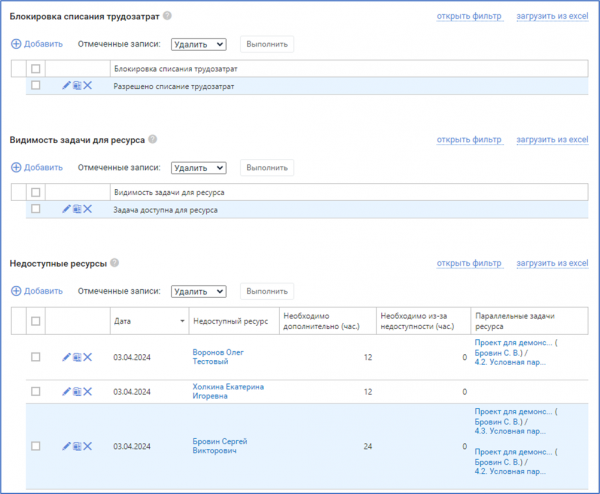This screenshot has height=494, width=600.
Task: Click открыть фильтр in Блокировка списания section
Action: (469, 16)
